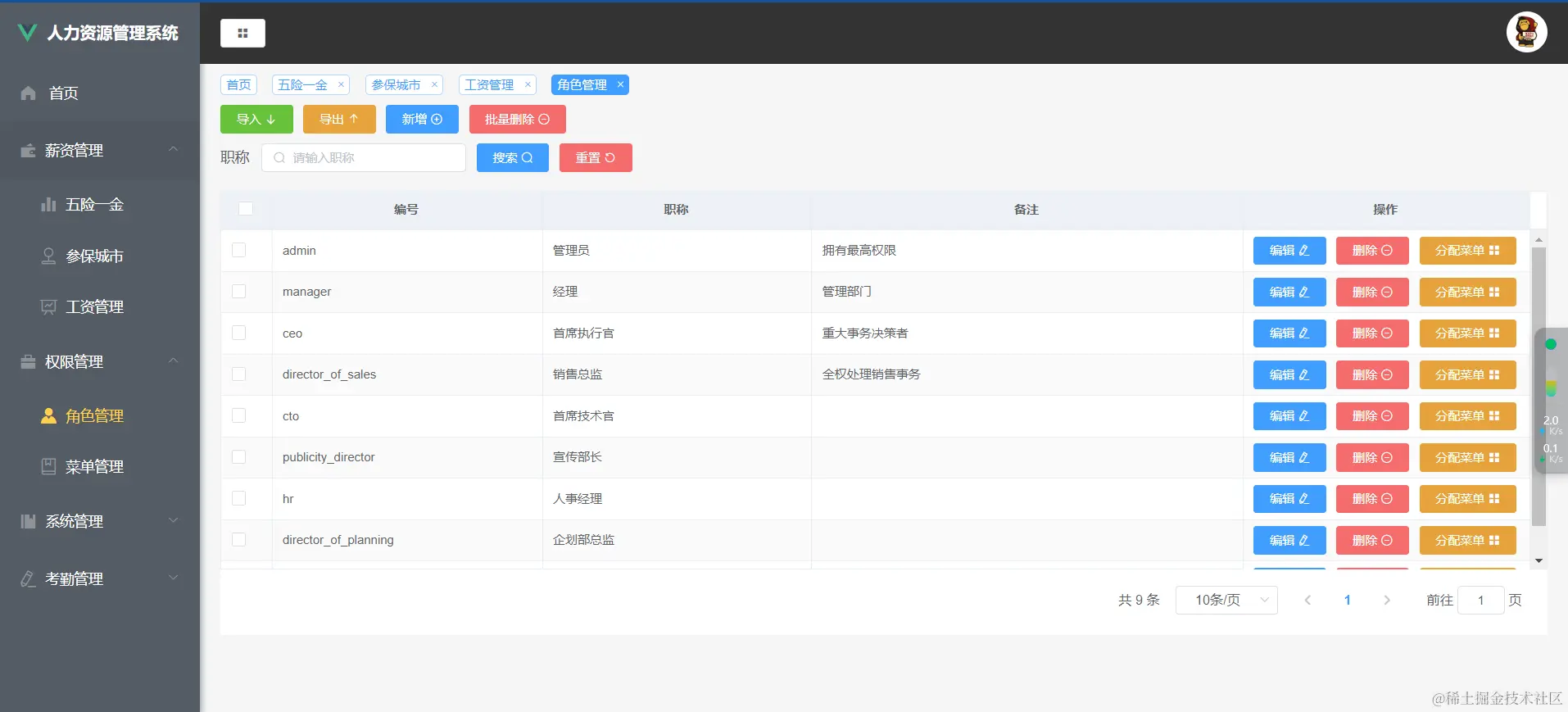Check the director_of_sales row checkbox
The height and width of the screenshot is (712, 1568).
coord(239,374)
